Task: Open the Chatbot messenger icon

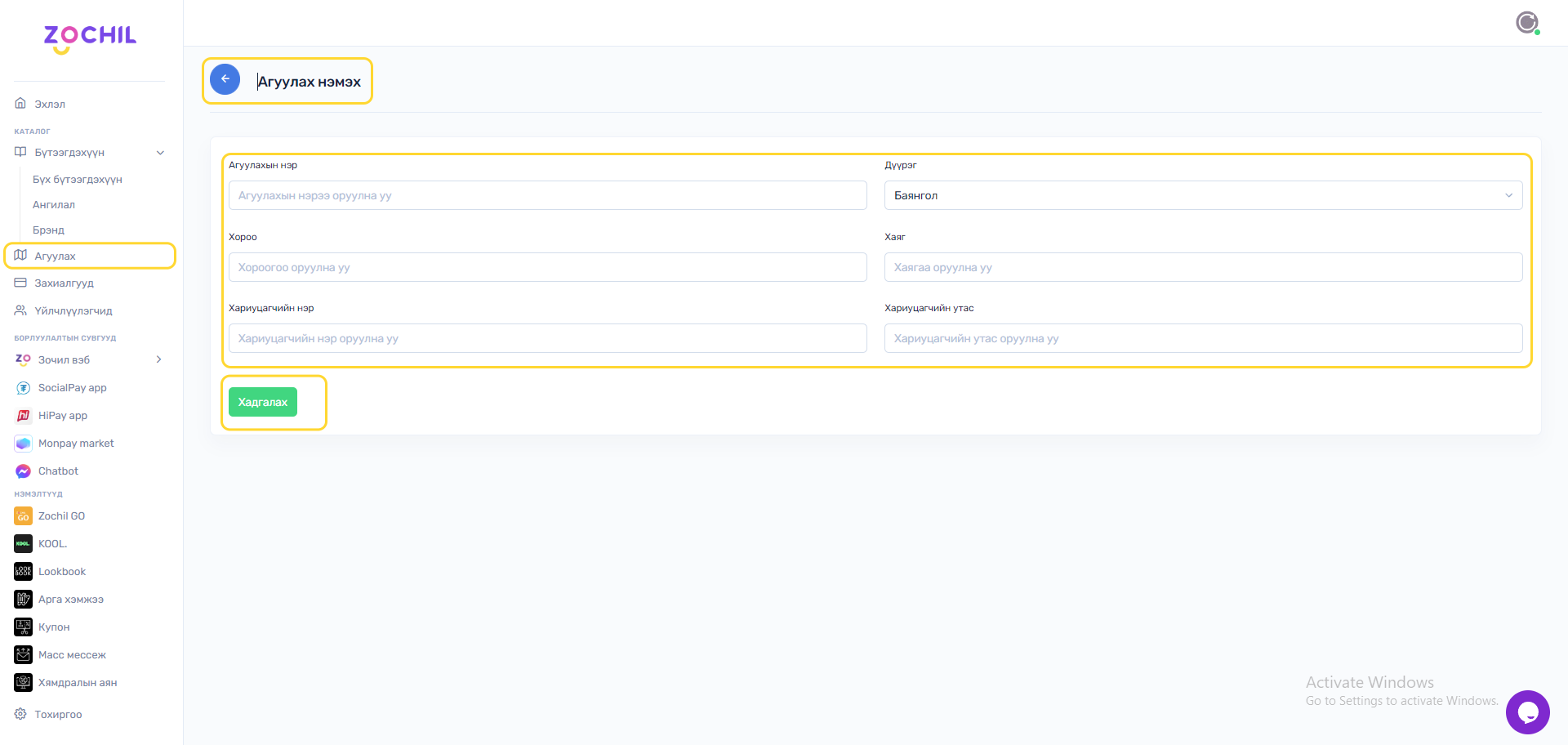Action: 23,471
